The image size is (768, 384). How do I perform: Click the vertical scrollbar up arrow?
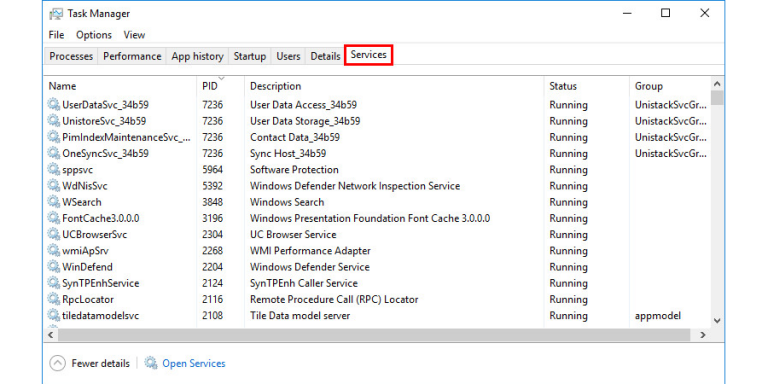(717, 84)
